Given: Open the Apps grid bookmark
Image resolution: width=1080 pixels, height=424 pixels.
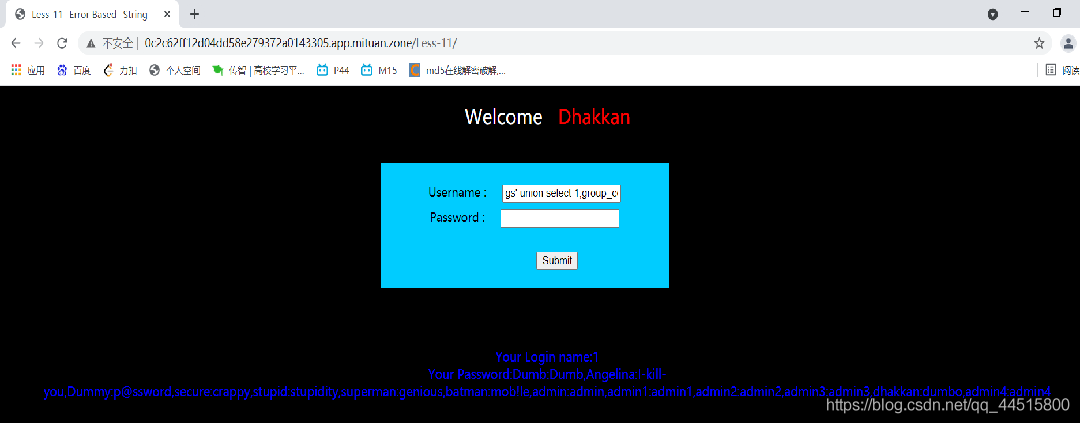Looking at the screenshot, I should pyautogui.click(x=28, y=70).
